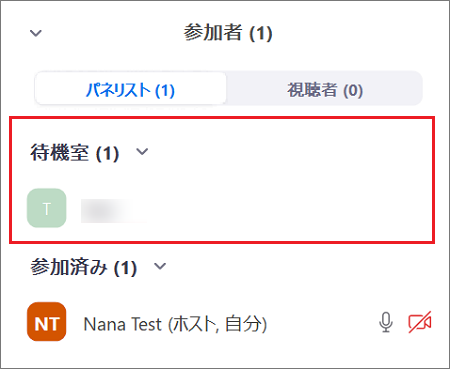This screenshot has width=450, height=369.
Task: Collapse the 待機室 section chevron
Action: [142, 152]
